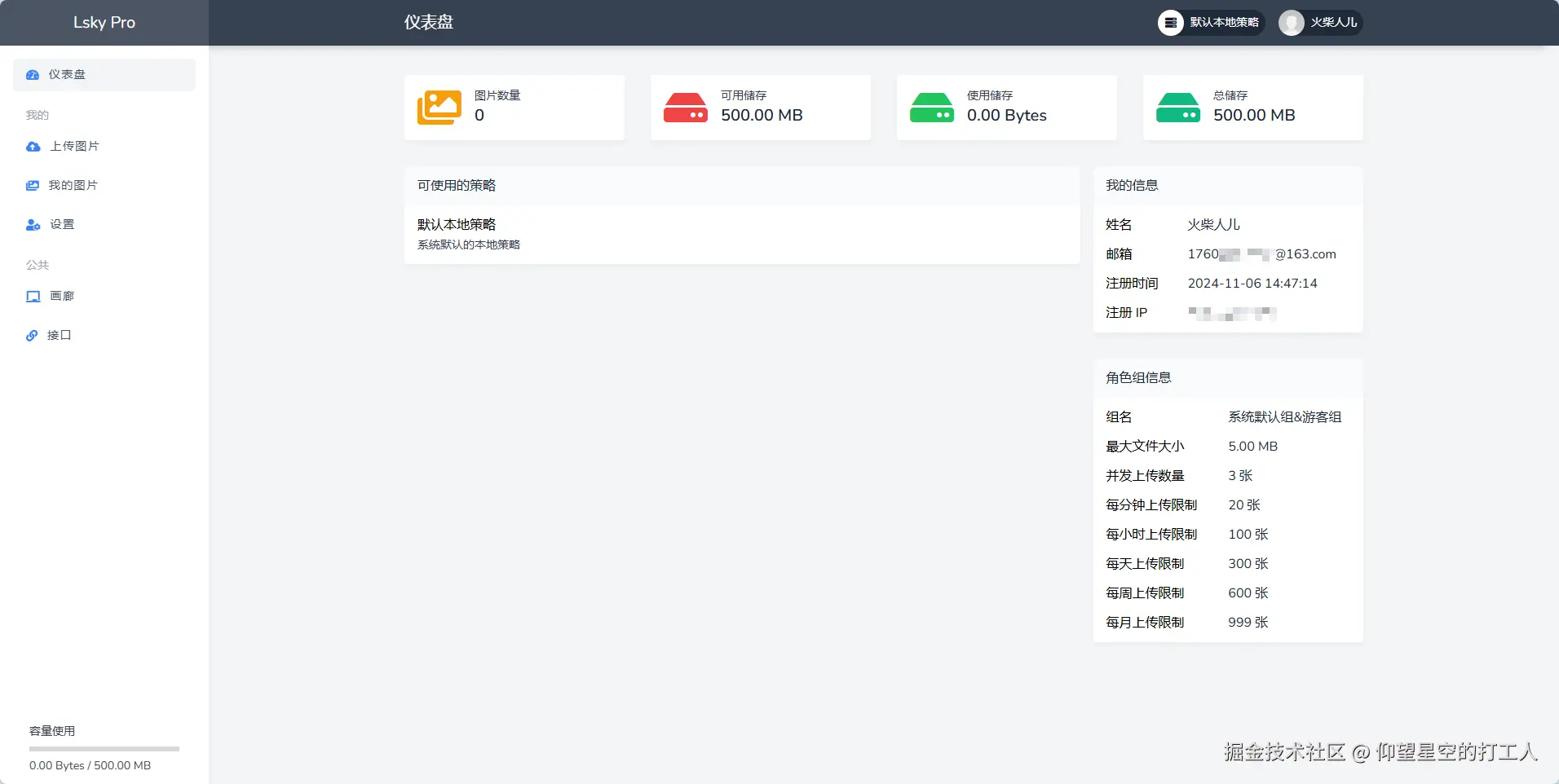Click the orange image count icon

coord(439,108)
